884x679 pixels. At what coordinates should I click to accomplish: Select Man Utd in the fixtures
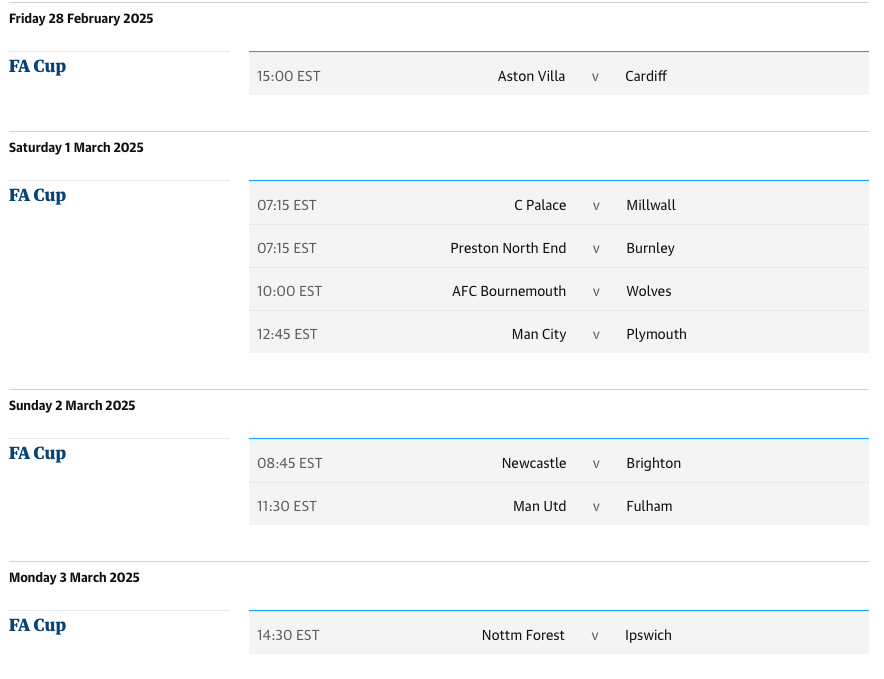click(539, 506)
